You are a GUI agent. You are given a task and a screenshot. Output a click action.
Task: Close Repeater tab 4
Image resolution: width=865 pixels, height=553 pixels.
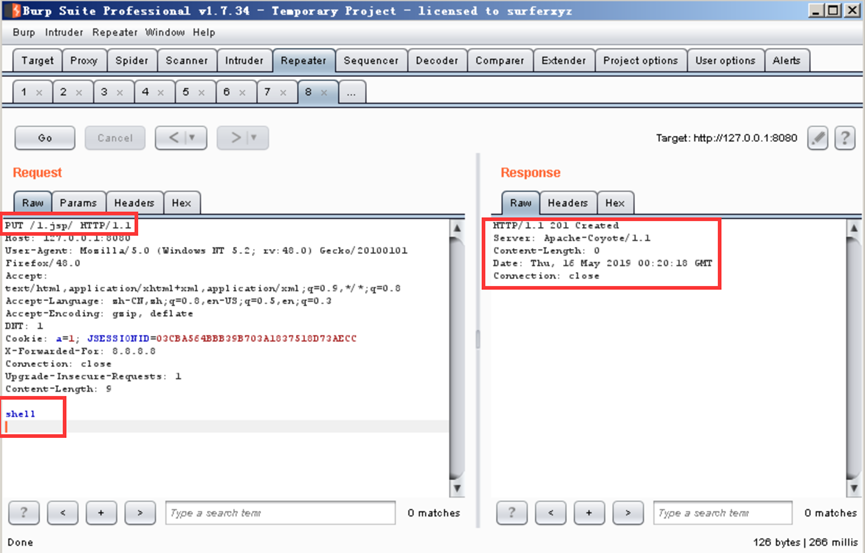pyautogui.click(x=161, y=93)
